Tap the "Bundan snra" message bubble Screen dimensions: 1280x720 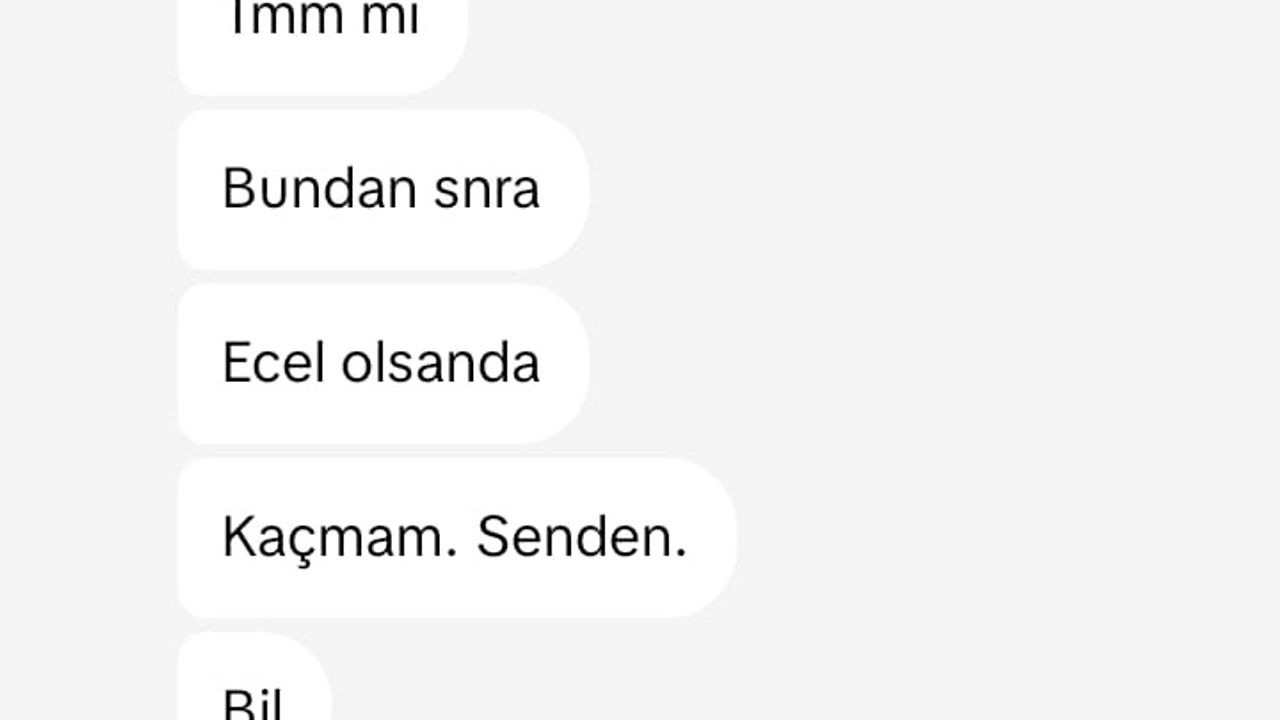(383, 190)
